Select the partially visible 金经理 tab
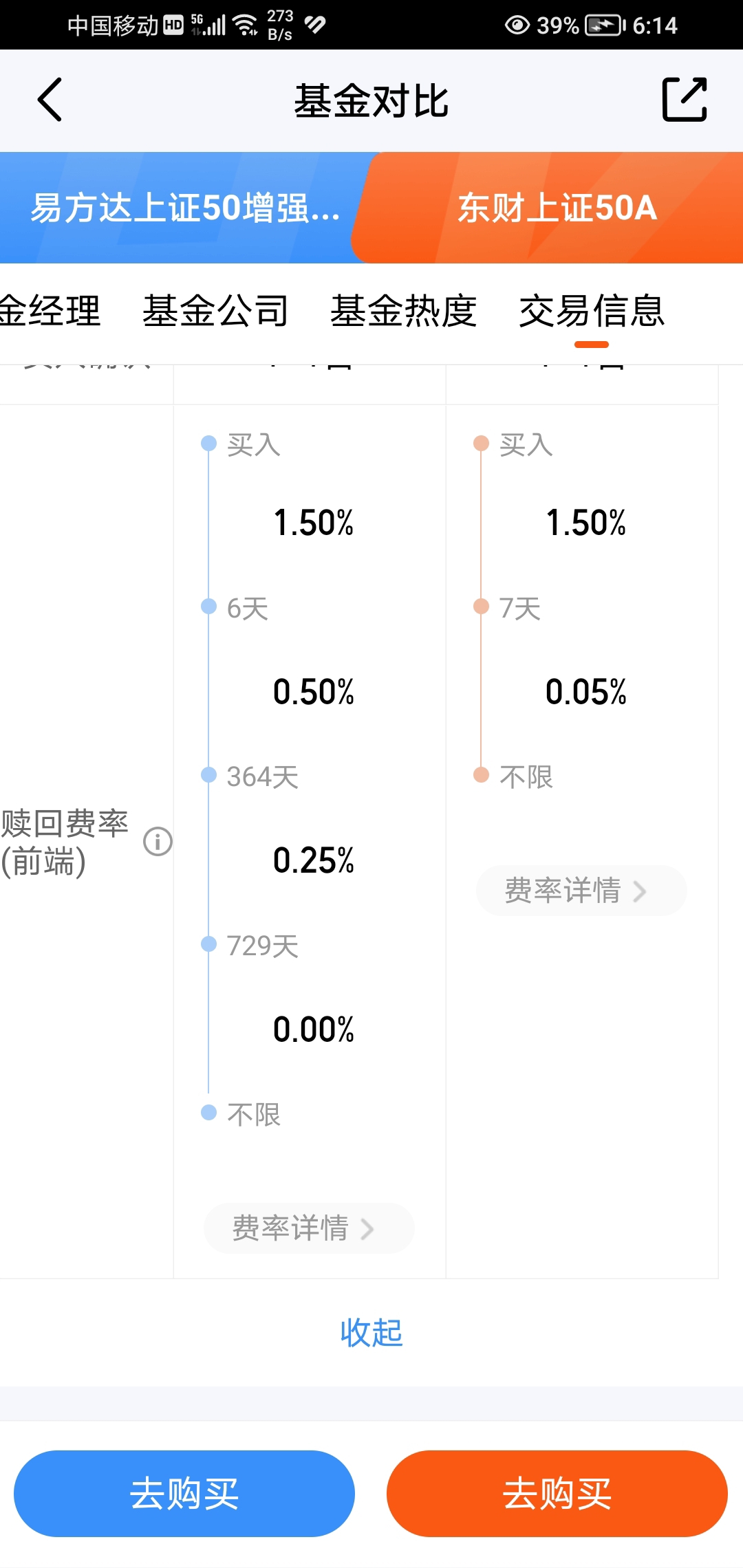 (50, 311)
